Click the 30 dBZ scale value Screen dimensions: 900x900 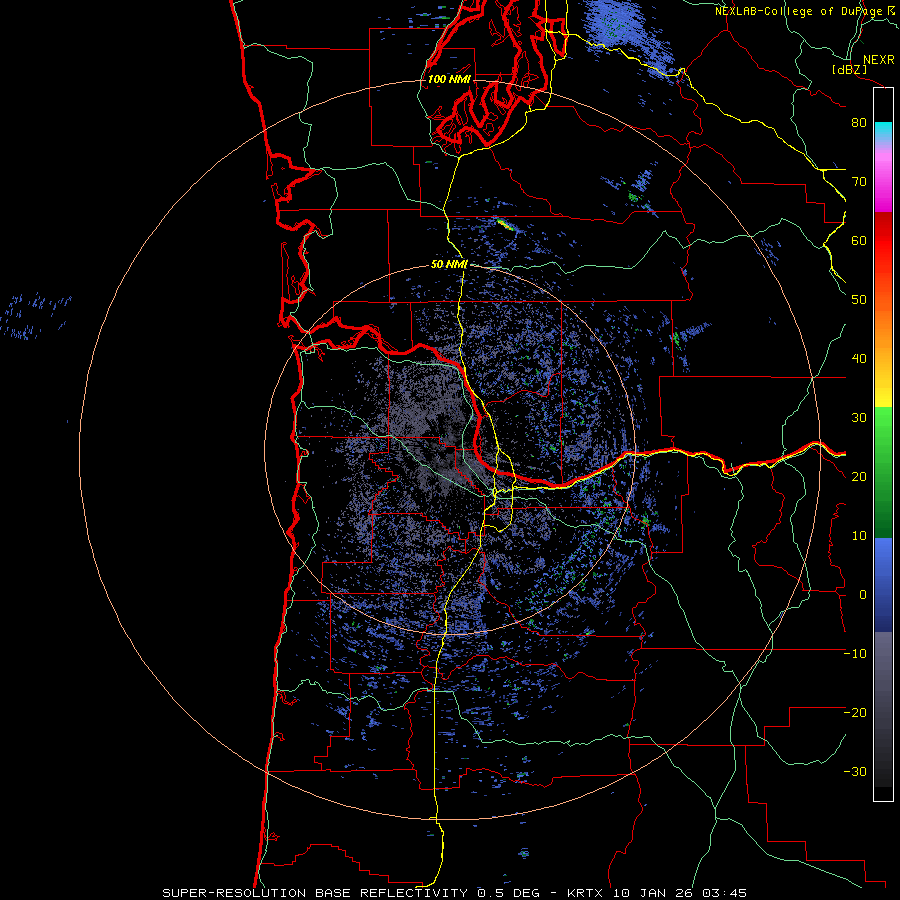point(859,418)
